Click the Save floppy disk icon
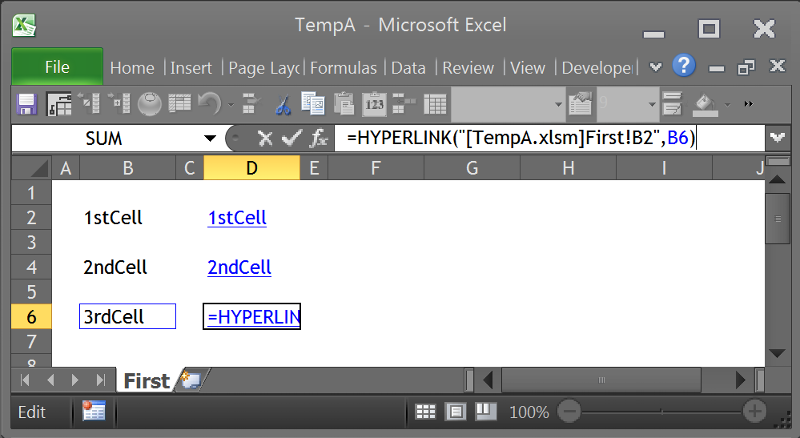 click(27, 105)
